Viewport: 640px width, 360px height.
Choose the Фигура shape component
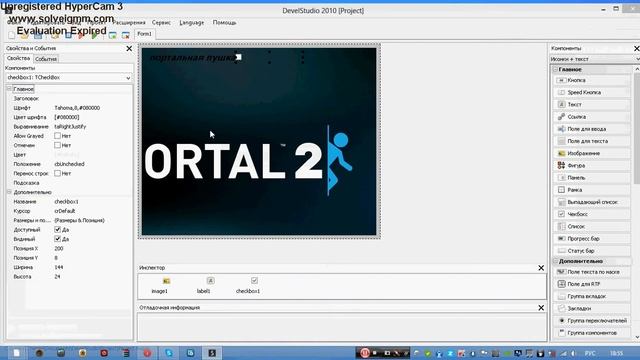coord(591,166)
